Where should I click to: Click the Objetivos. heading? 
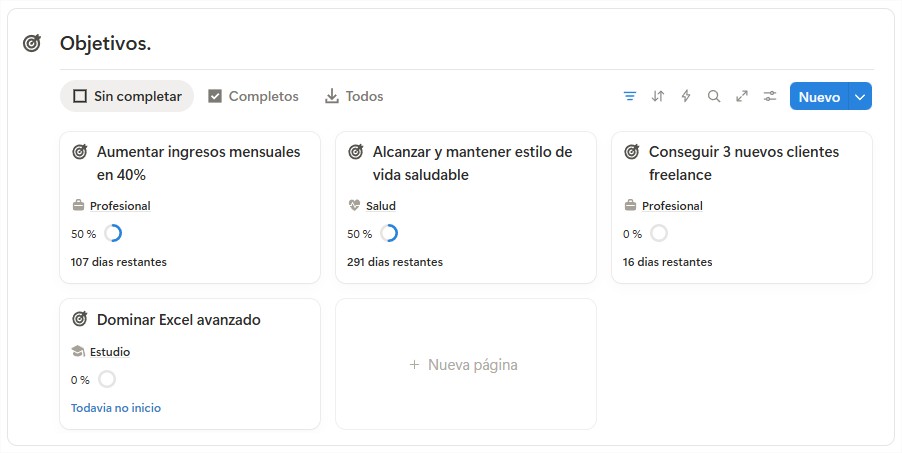[105, 43]
